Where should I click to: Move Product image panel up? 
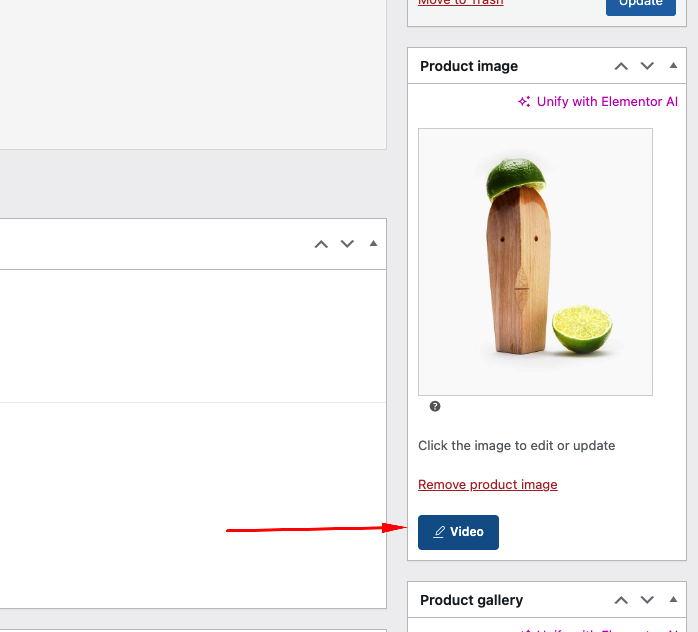point(621,66)
